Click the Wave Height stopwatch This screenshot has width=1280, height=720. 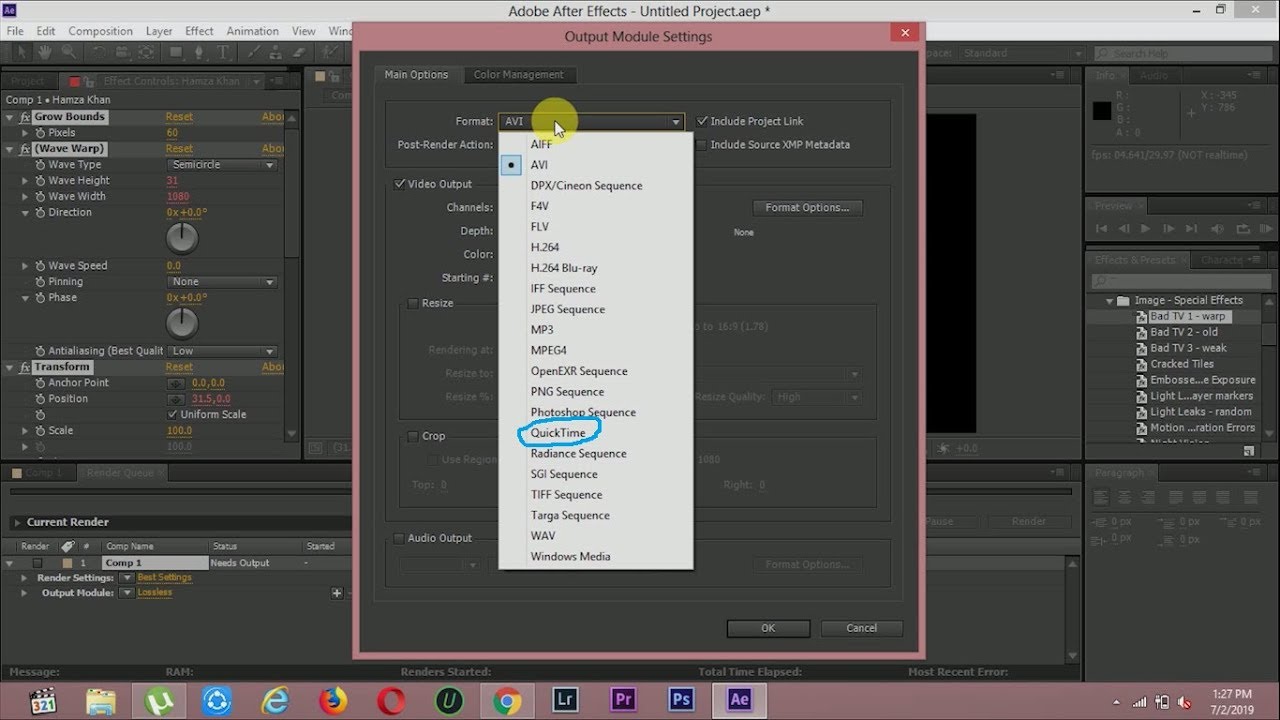click(41, 181)
